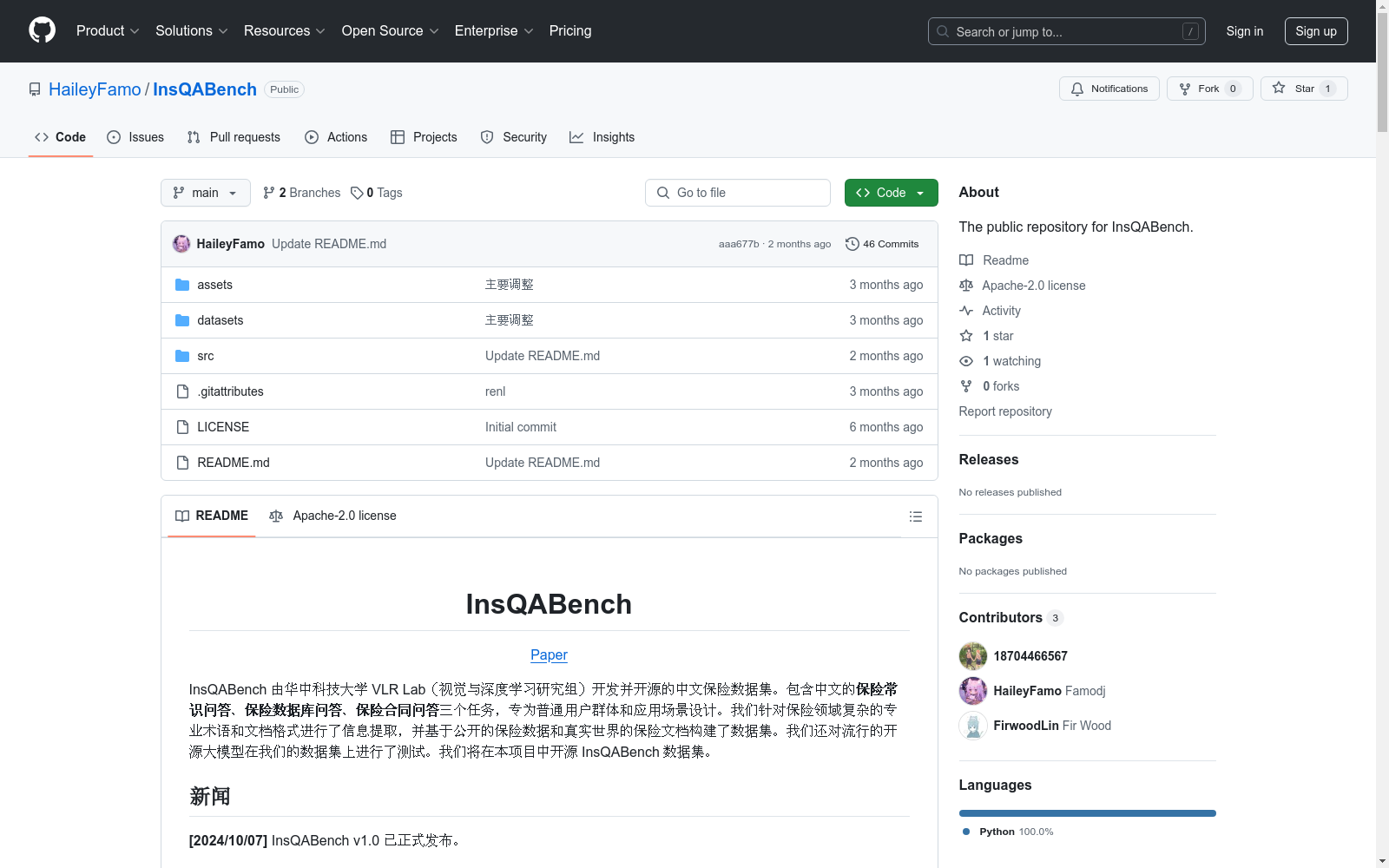1389x868 pixels.
Task: Open avatar of contributor FirwoodLin
Action: (x=973, y=726)
